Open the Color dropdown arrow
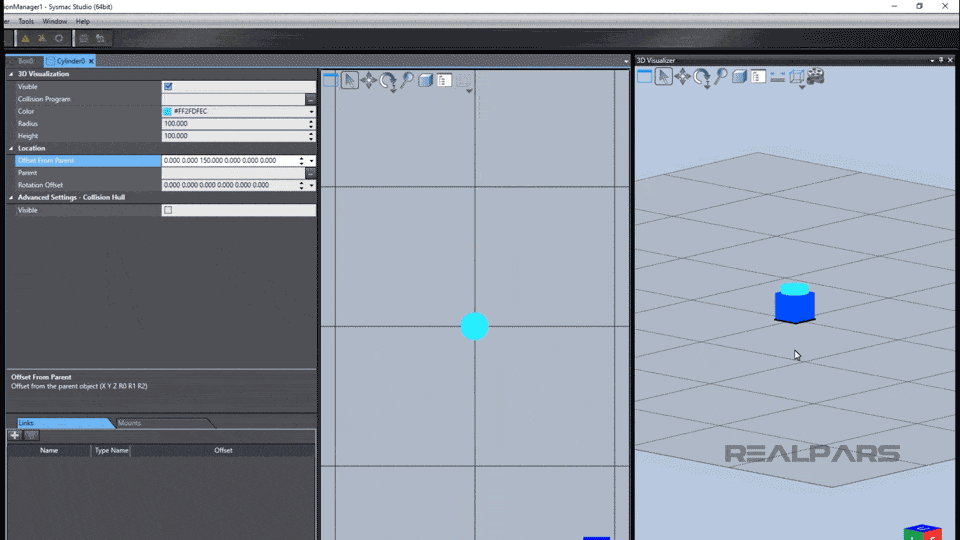This screenshot has height=540, width=960. [x=311, y=111]
